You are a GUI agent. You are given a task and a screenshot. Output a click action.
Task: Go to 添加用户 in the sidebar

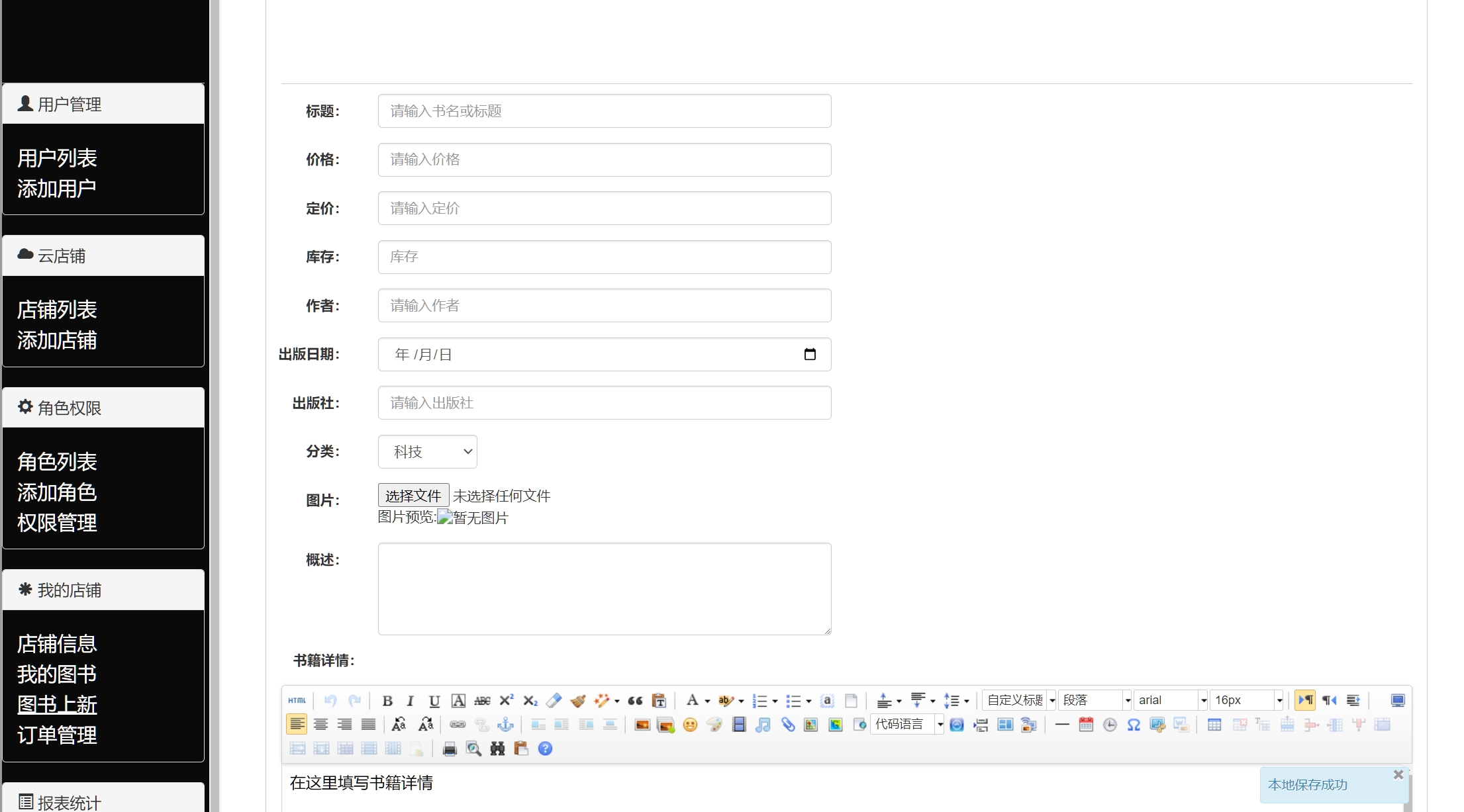tap(57, 189)
